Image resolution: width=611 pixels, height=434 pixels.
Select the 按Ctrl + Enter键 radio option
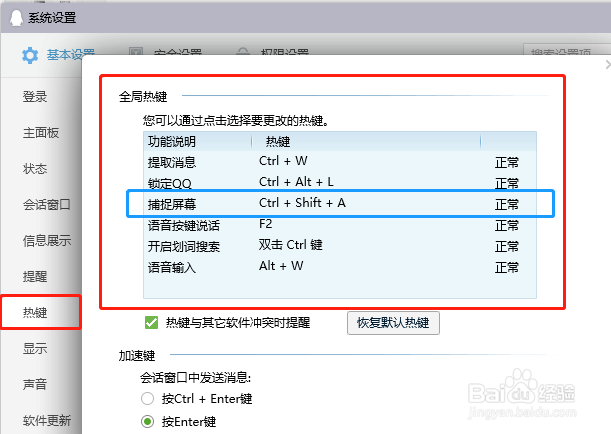pos(147,399)
